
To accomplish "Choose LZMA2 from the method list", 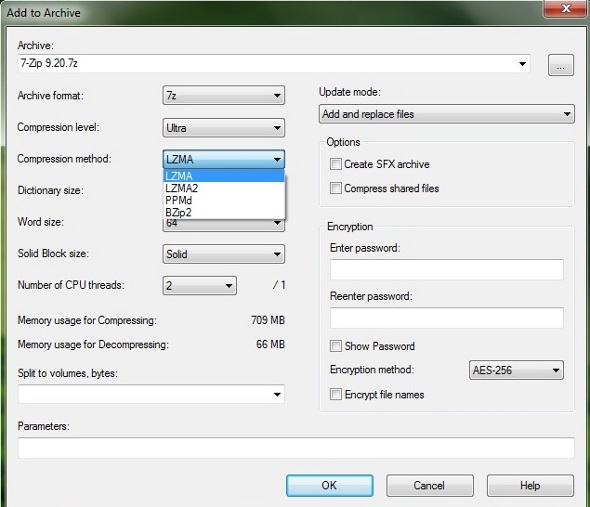I will (224, 188).
